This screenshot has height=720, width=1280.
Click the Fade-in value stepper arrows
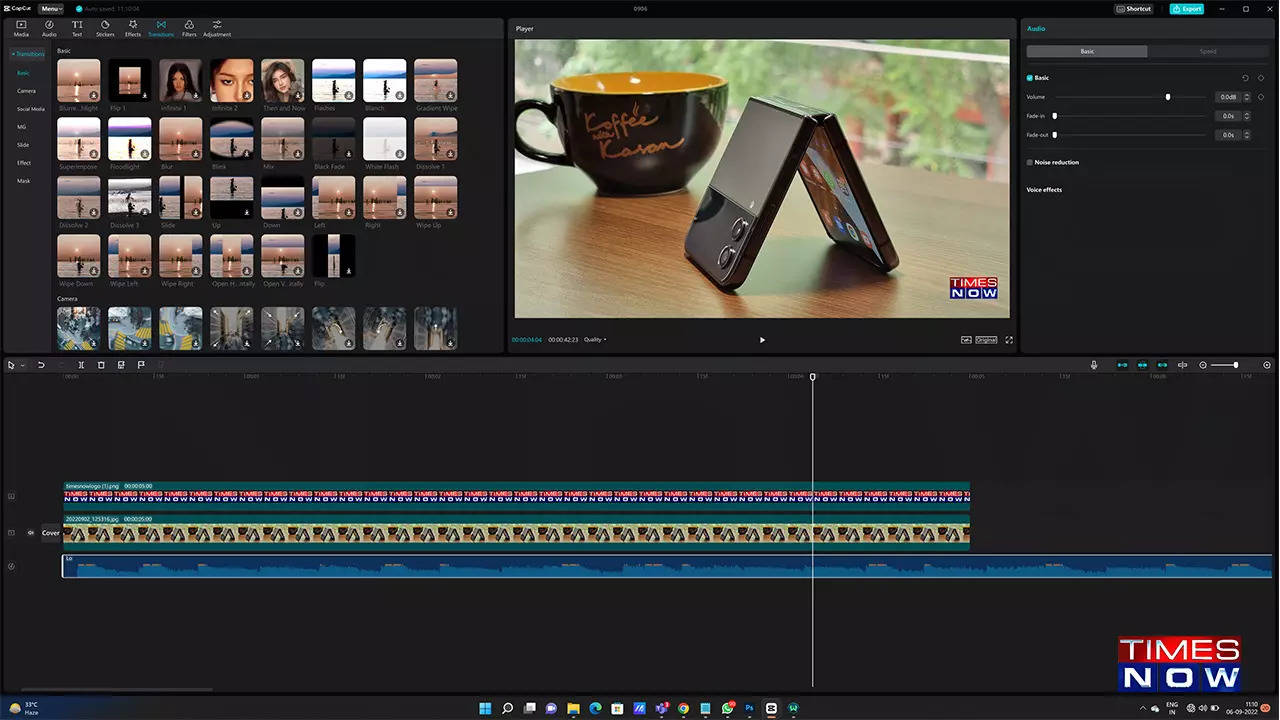point(1246,116)
